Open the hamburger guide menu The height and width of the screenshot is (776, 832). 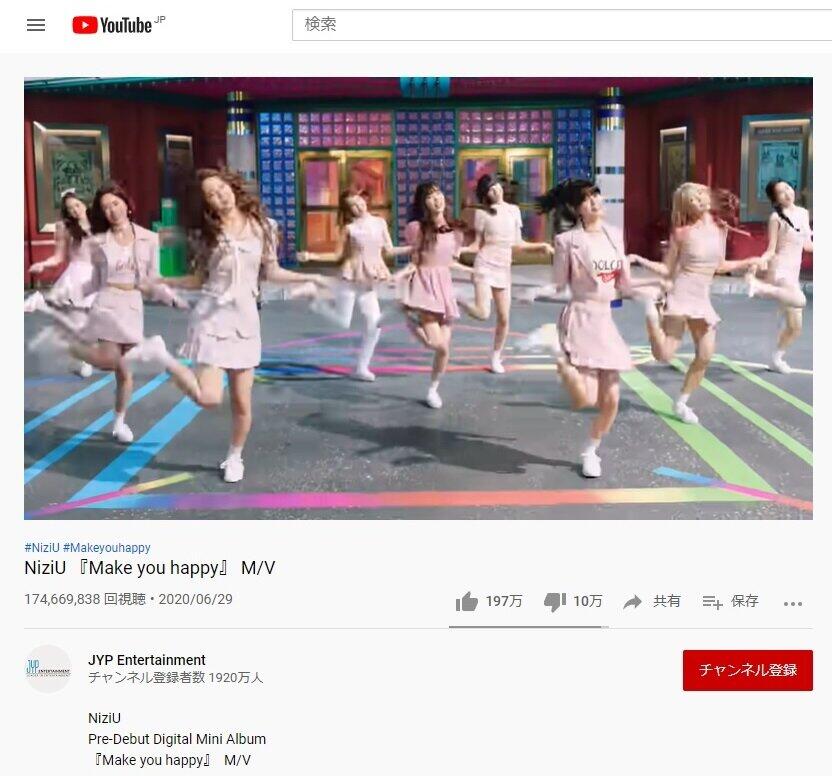tap(36, 25)
